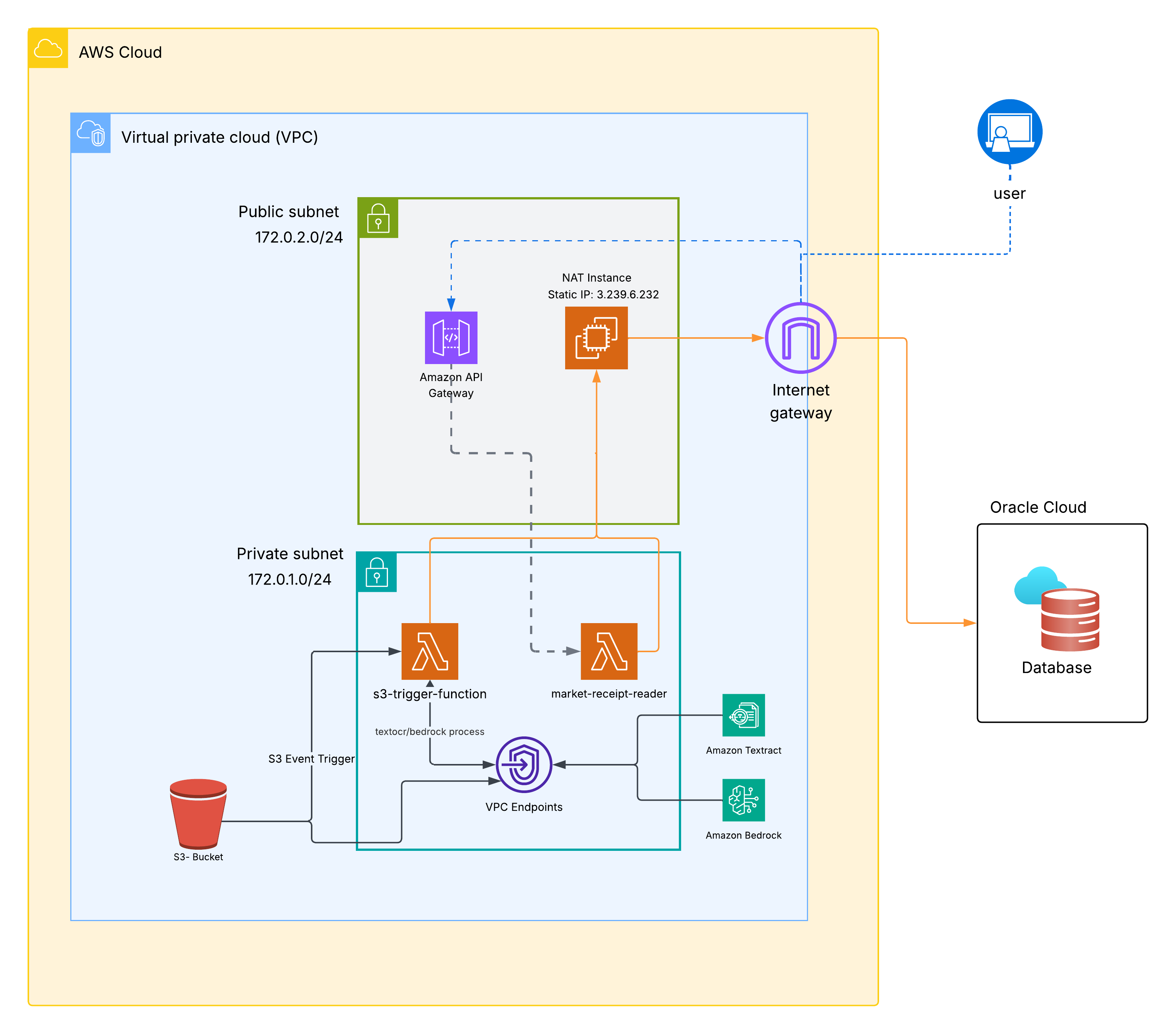Select the 'Private subnet' text
This screenshot has width=1176, height=1034.
[x=289, y=554]
